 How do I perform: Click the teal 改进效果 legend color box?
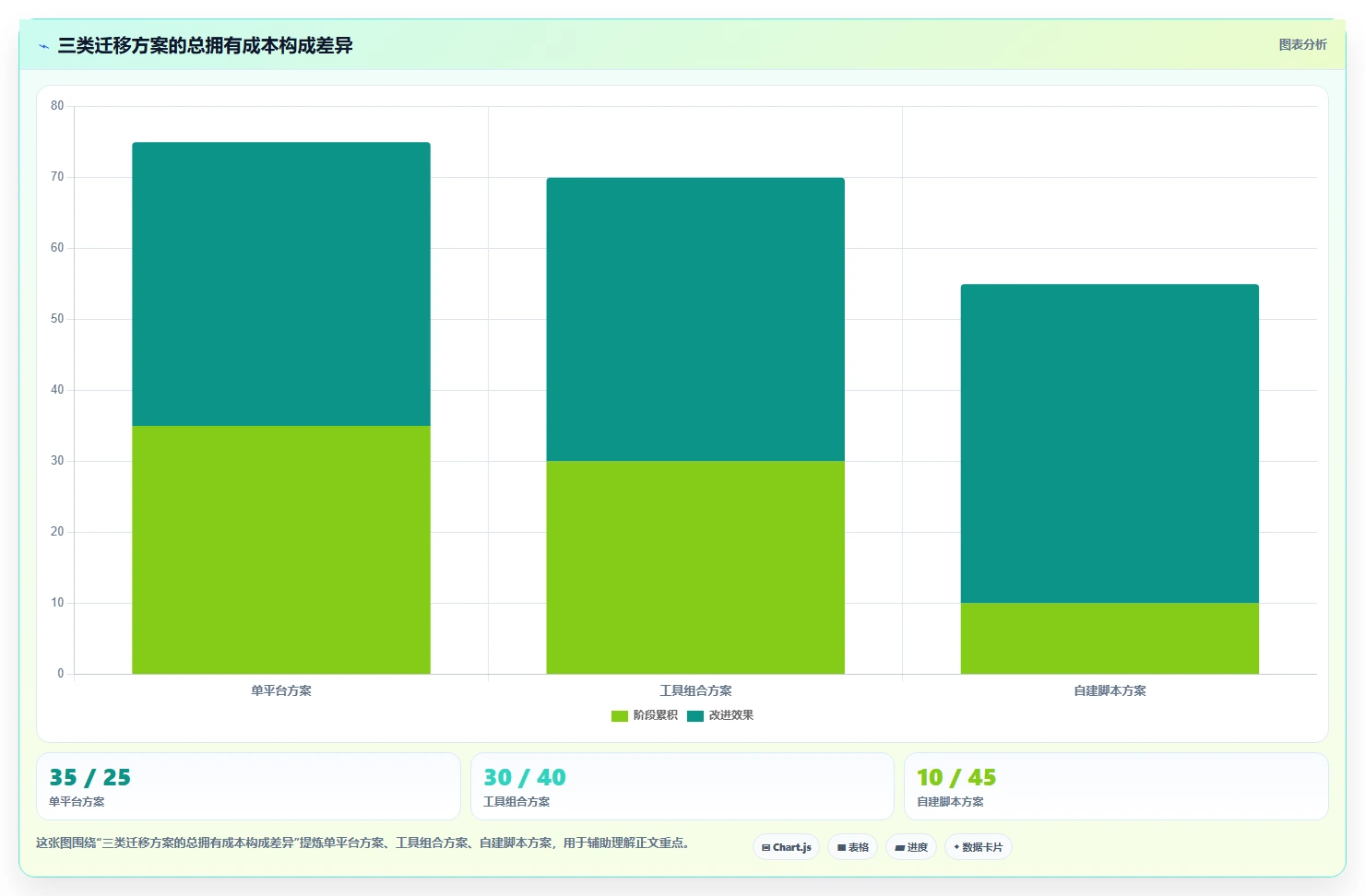pos(695,716)
